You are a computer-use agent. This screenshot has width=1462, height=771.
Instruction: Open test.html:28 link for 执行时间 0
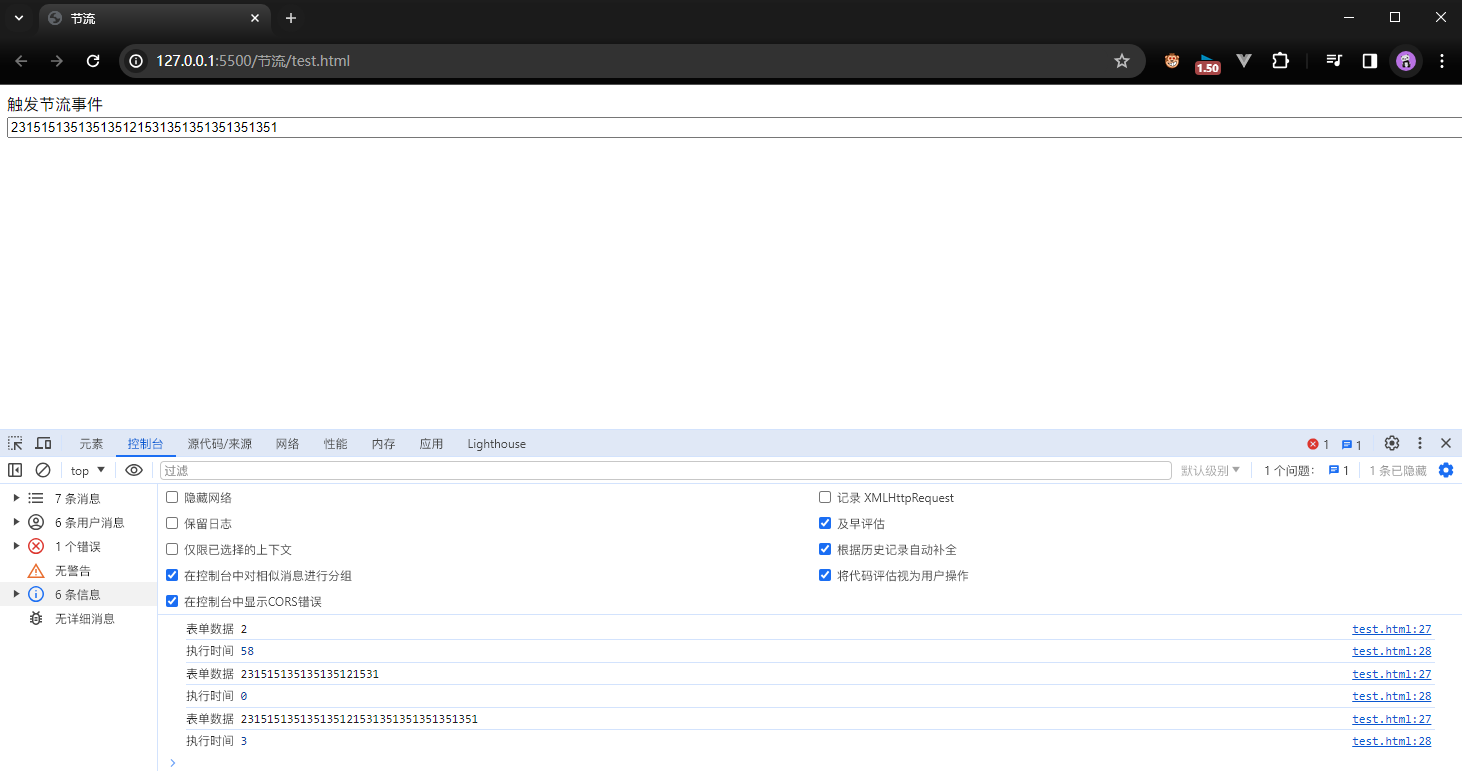tap(1392, 696)
